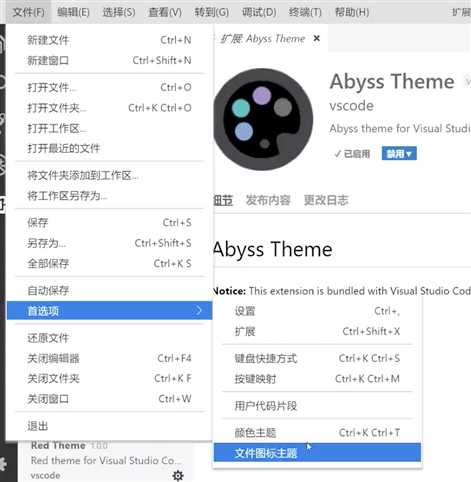Choose 还原文件 menu entry
This screenshot has width=471, height=482.
pos(109,338)
